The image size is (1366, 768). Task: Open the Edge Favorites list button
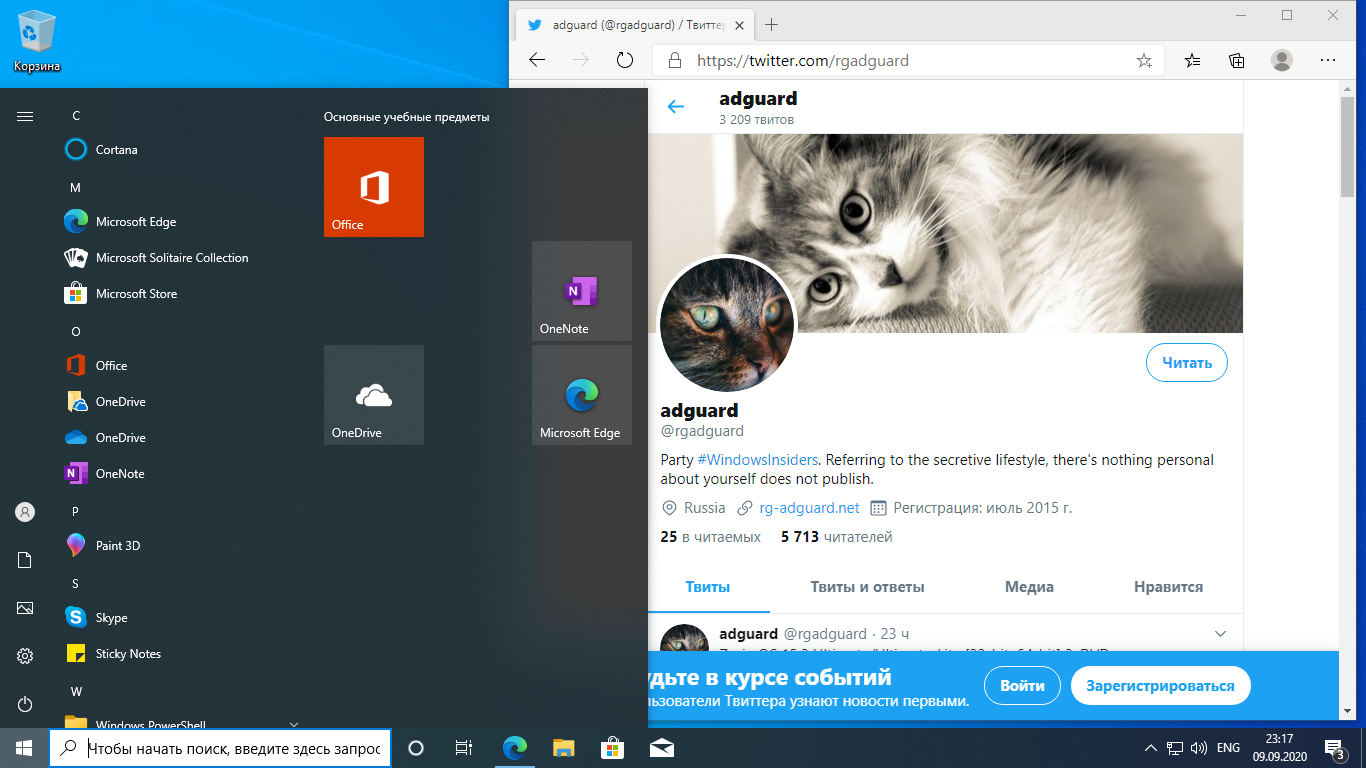1192,60
